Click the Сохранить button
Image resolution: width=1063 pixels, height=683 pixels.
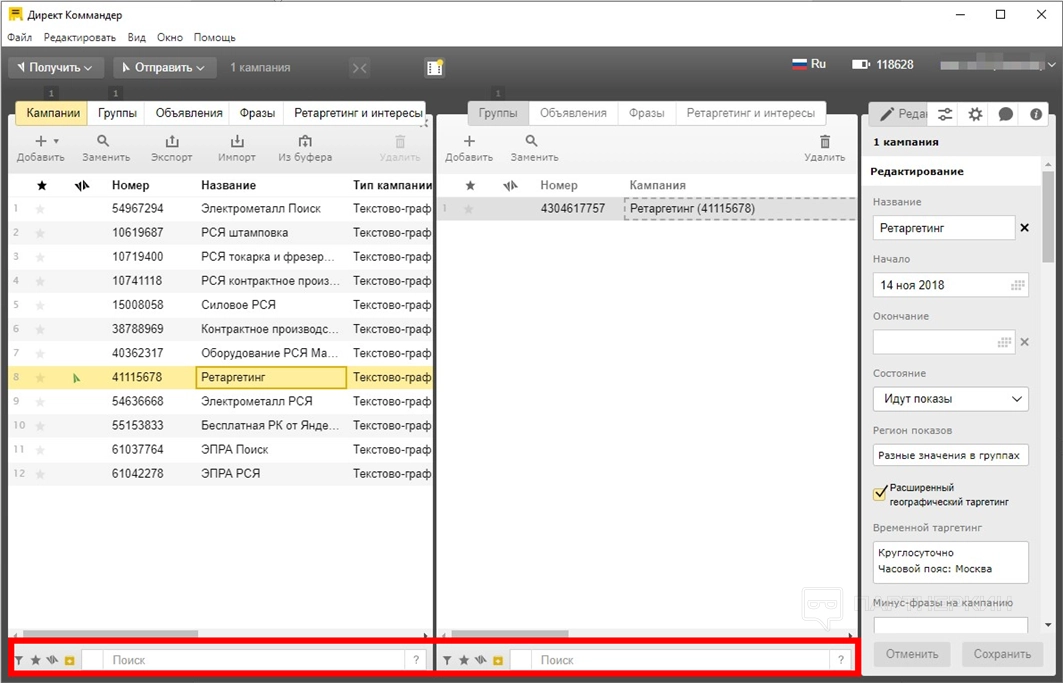coord(1002,654)
